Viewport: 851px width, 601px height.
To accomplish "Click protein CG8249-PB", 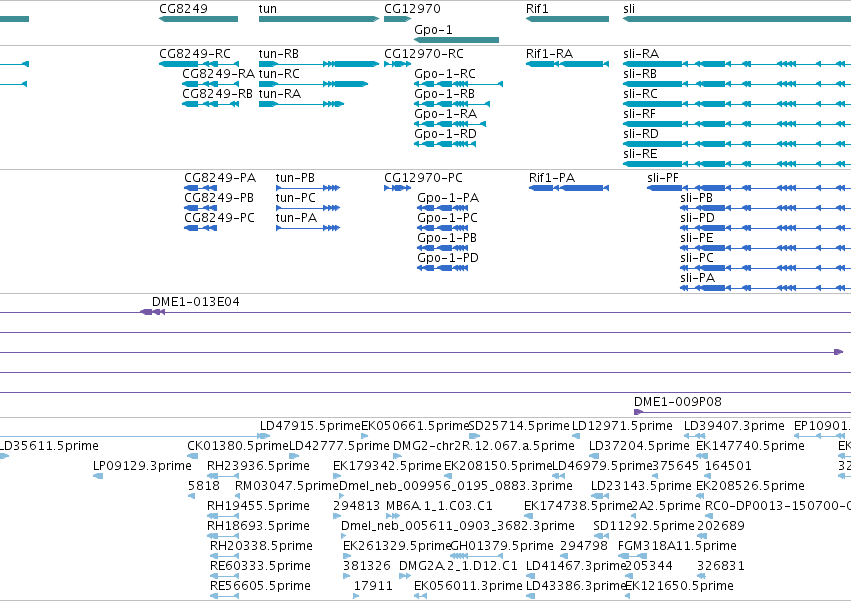I will [200, 208].
